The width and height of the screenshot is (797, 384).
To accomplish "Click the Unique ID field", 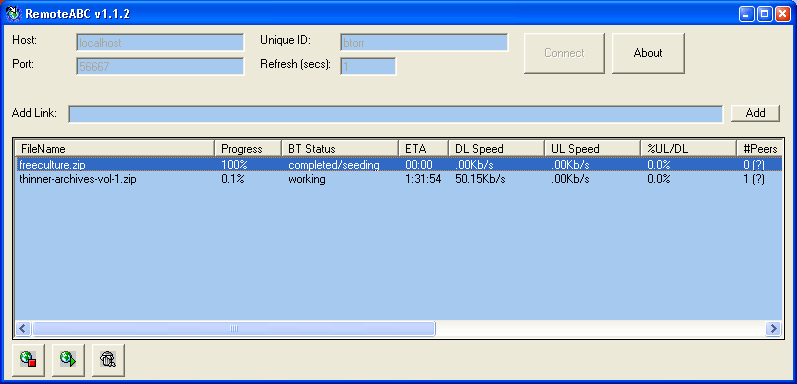I will click(424, 43).
